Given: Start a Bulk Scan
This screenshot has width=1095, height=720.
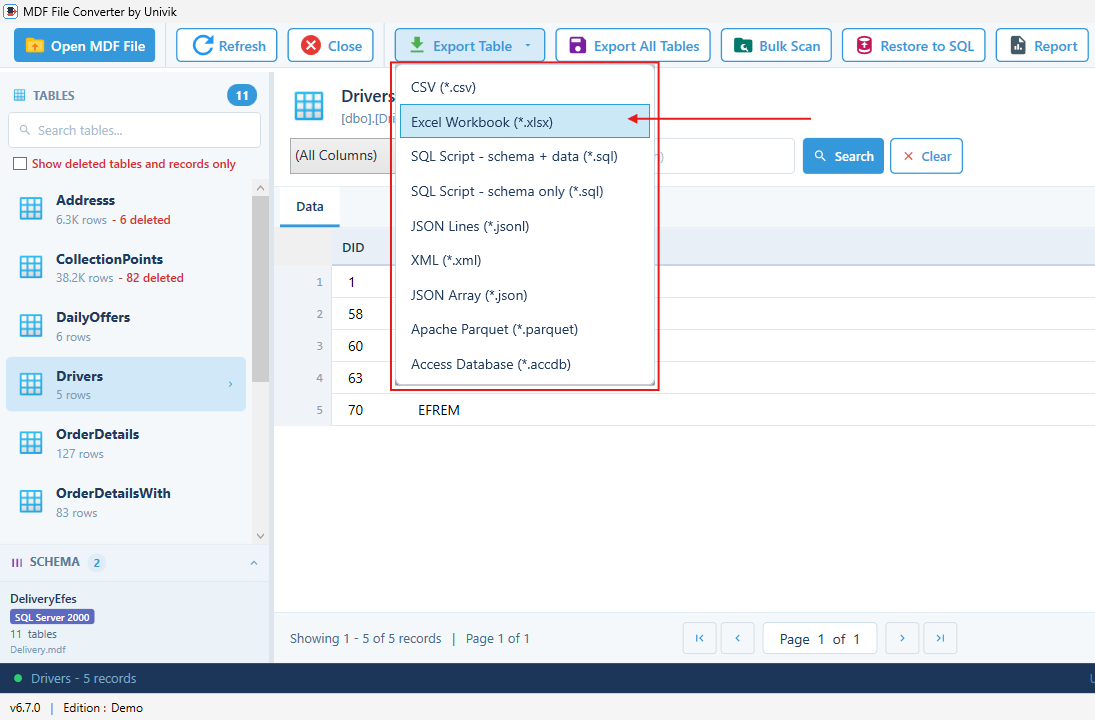Looking at the screenshot, I should pyautogui.click(x=776, y=46).
